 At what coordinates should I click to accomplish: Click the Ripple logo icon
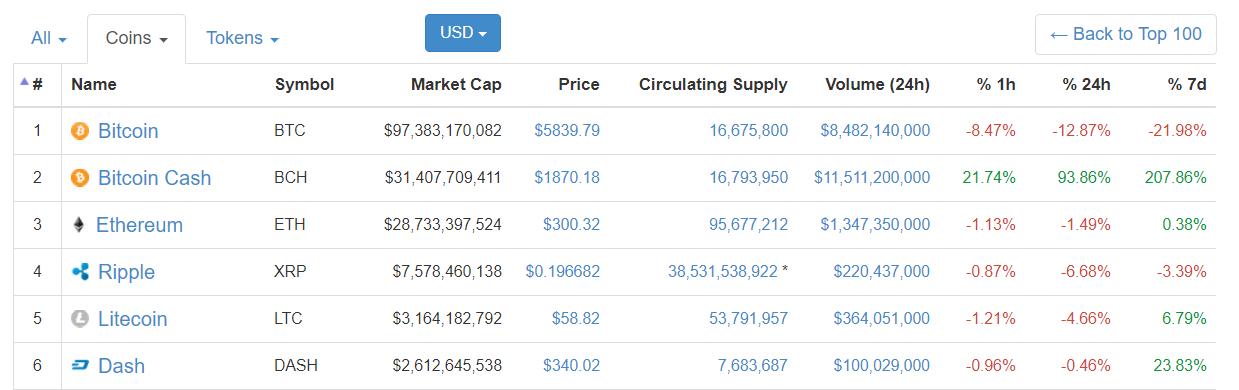pyautogui.click(x=80, y=272)
